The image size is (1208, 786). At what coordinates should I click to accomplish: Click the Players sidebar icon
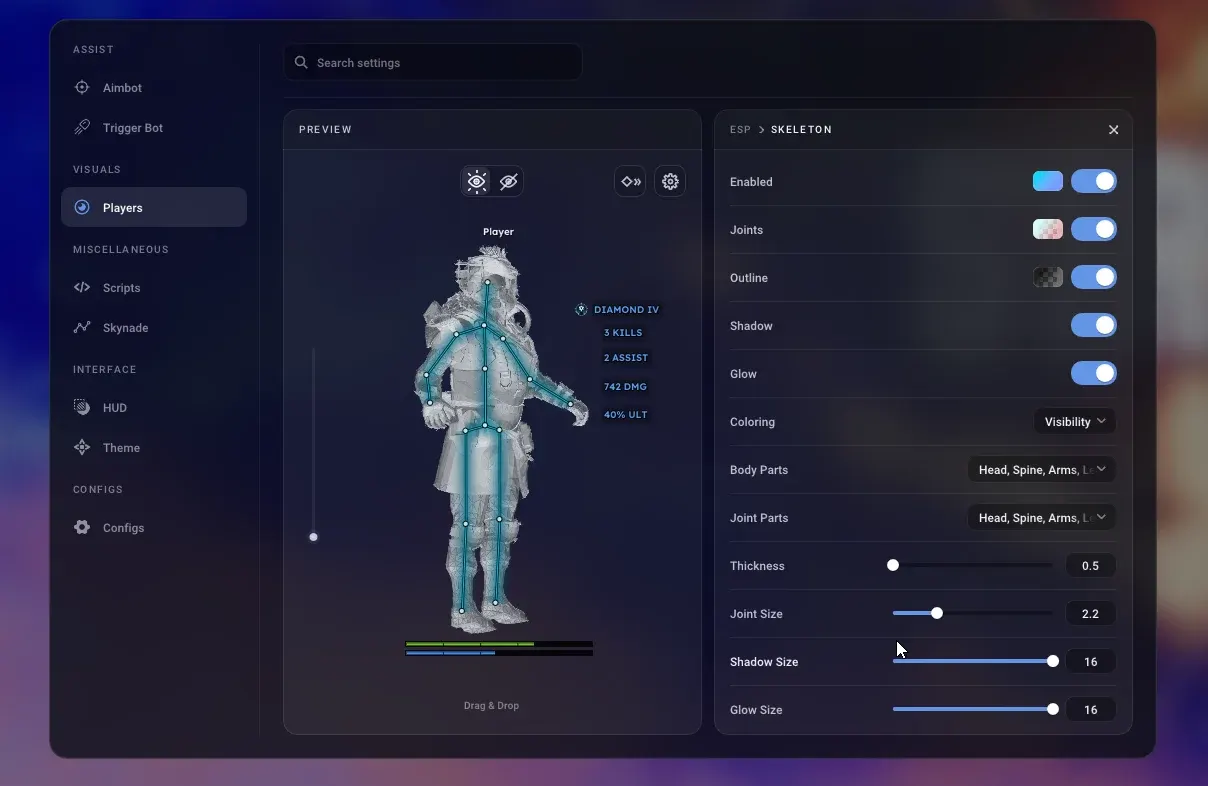point(82,208)
